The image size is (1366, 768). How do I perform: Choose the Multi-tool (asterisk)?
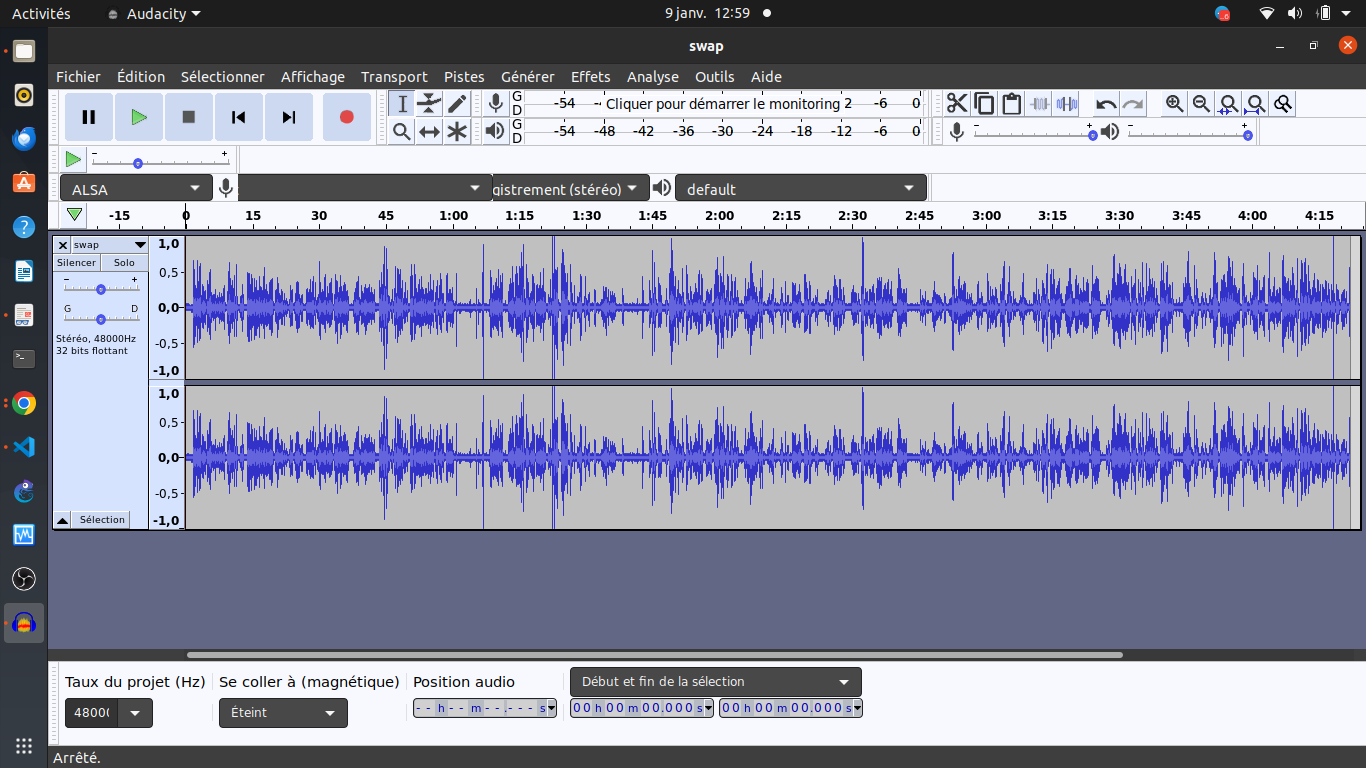point(457,131)
